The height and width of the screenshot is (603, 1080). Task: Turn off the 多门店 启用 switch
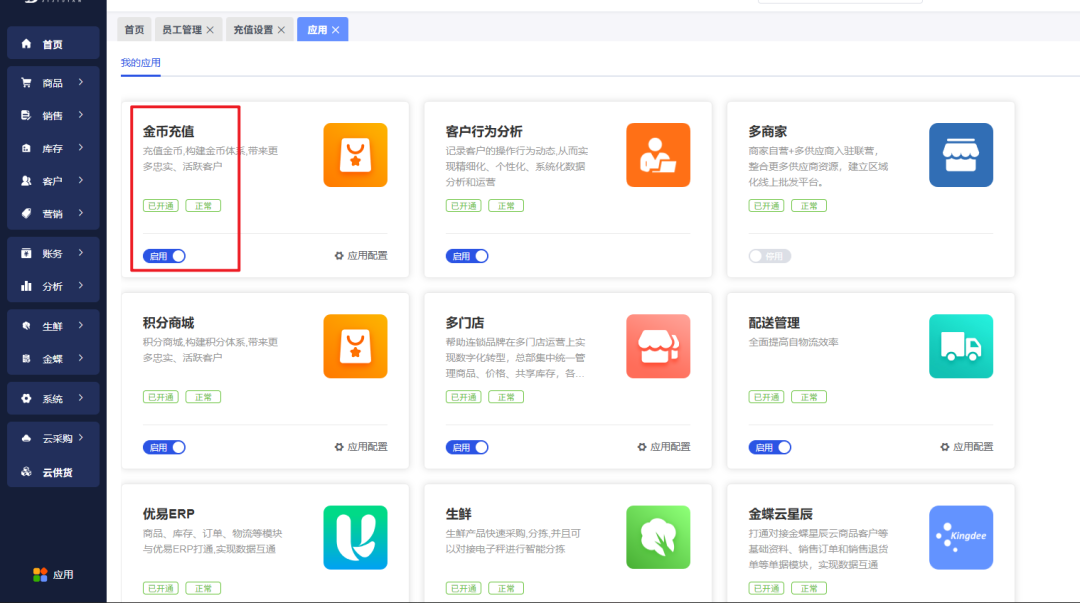466,446
